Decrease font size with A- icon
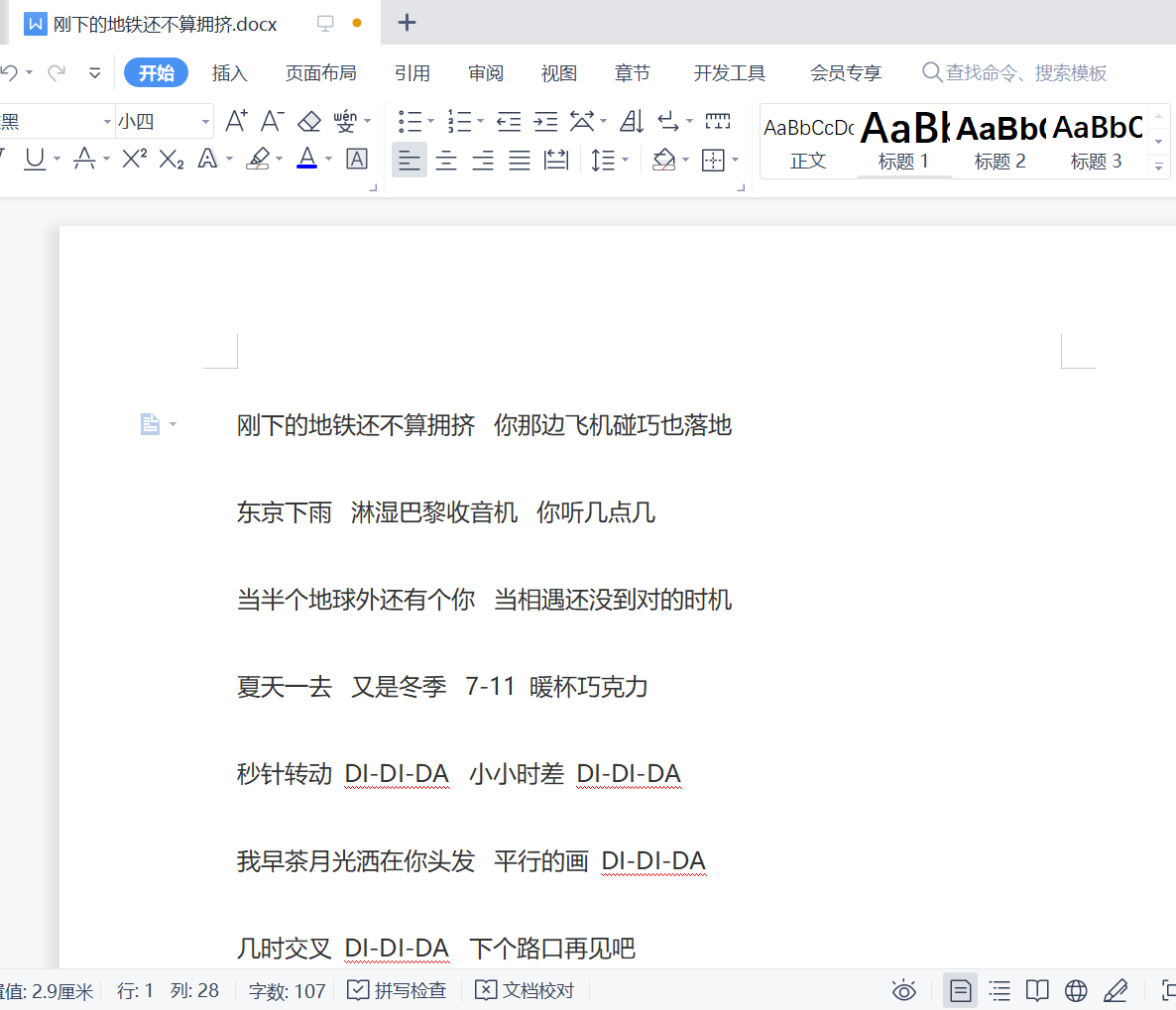 pyautogui.click(x=273, y=121)
